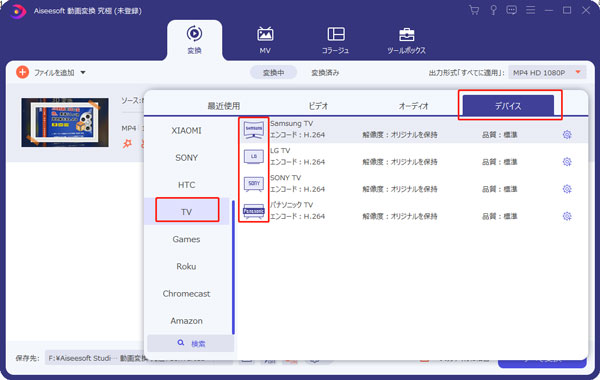Open settings gear for パナソニック TV
Viewport: 600px width, 380px height.
(x=567, y=216)
